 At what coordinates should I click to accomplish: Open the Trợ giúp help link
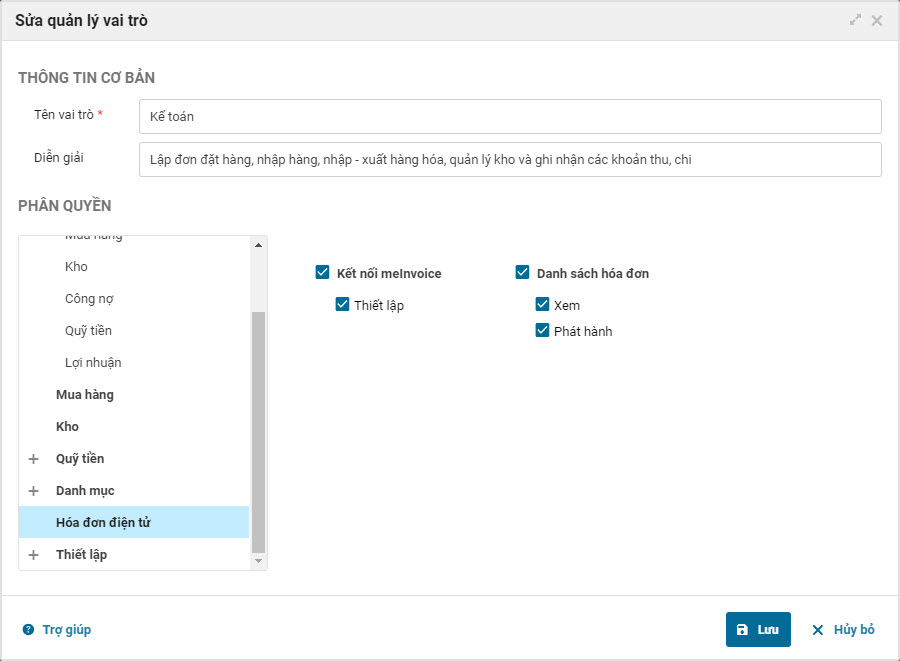pyautogui.click(x=66, y=630)
